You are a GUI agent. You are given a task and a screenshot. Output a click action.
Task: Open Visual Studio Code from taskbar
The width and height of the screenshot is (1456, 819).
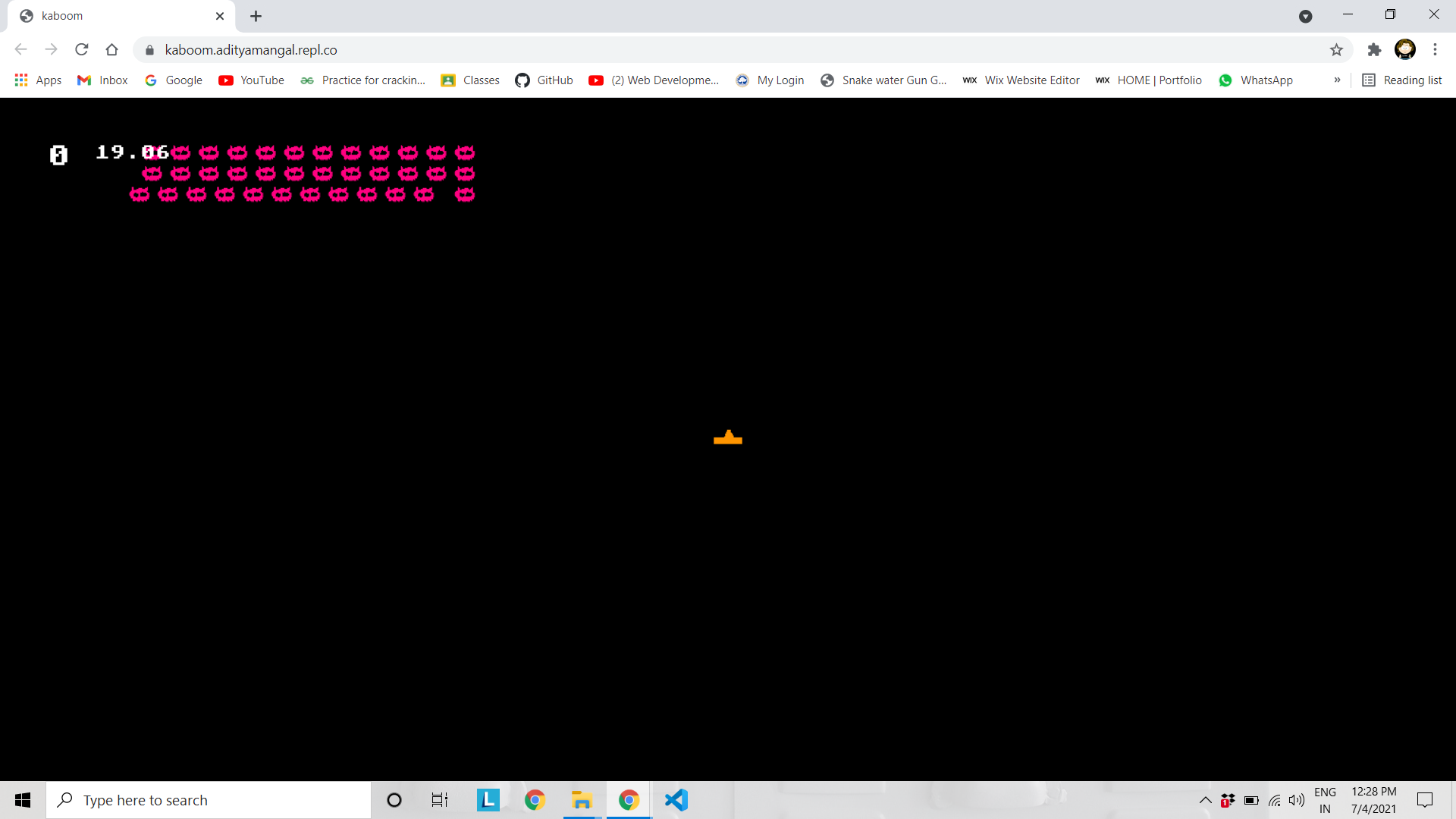pos(676,800)
